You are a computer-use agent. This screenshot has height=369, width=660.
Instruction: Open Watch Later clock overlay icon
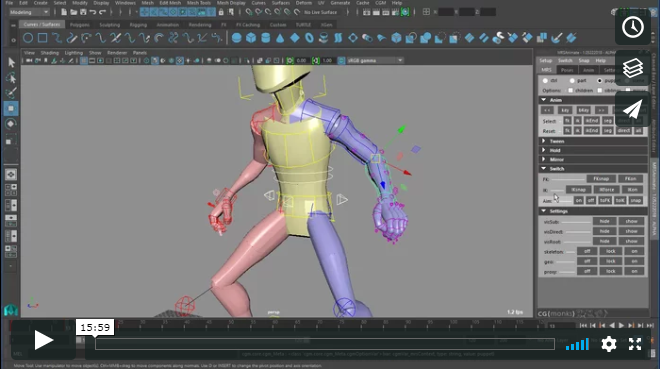633,27
